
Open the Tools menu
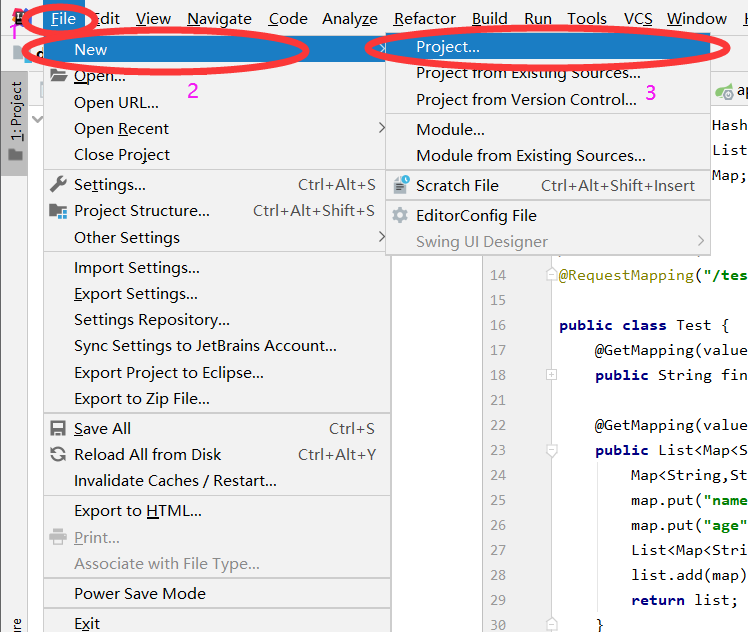pyautogui.click(x=587, y=19)
